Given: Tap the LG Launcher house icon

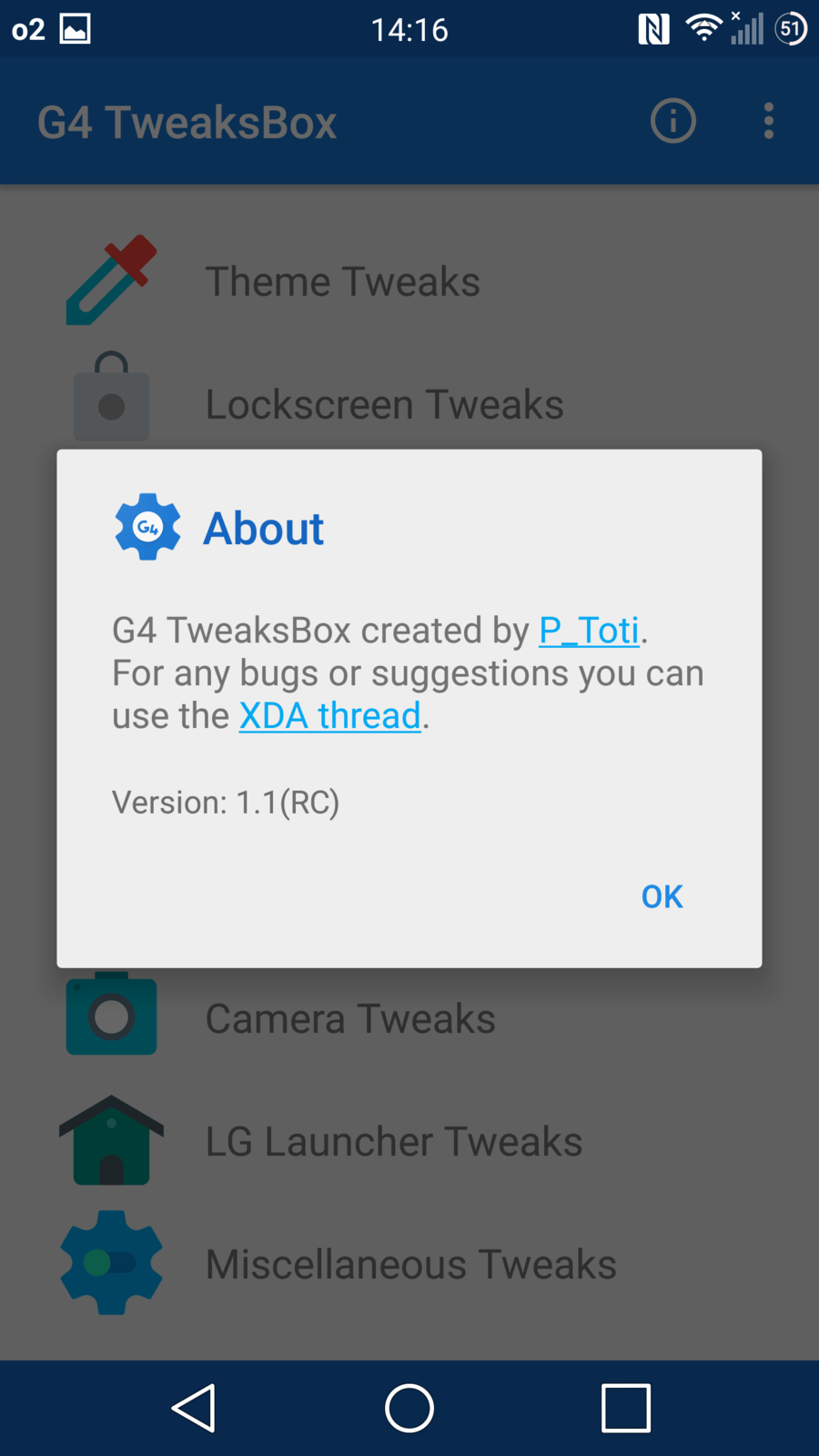Looking at the screenshot, I should (x=111, y=1140).
